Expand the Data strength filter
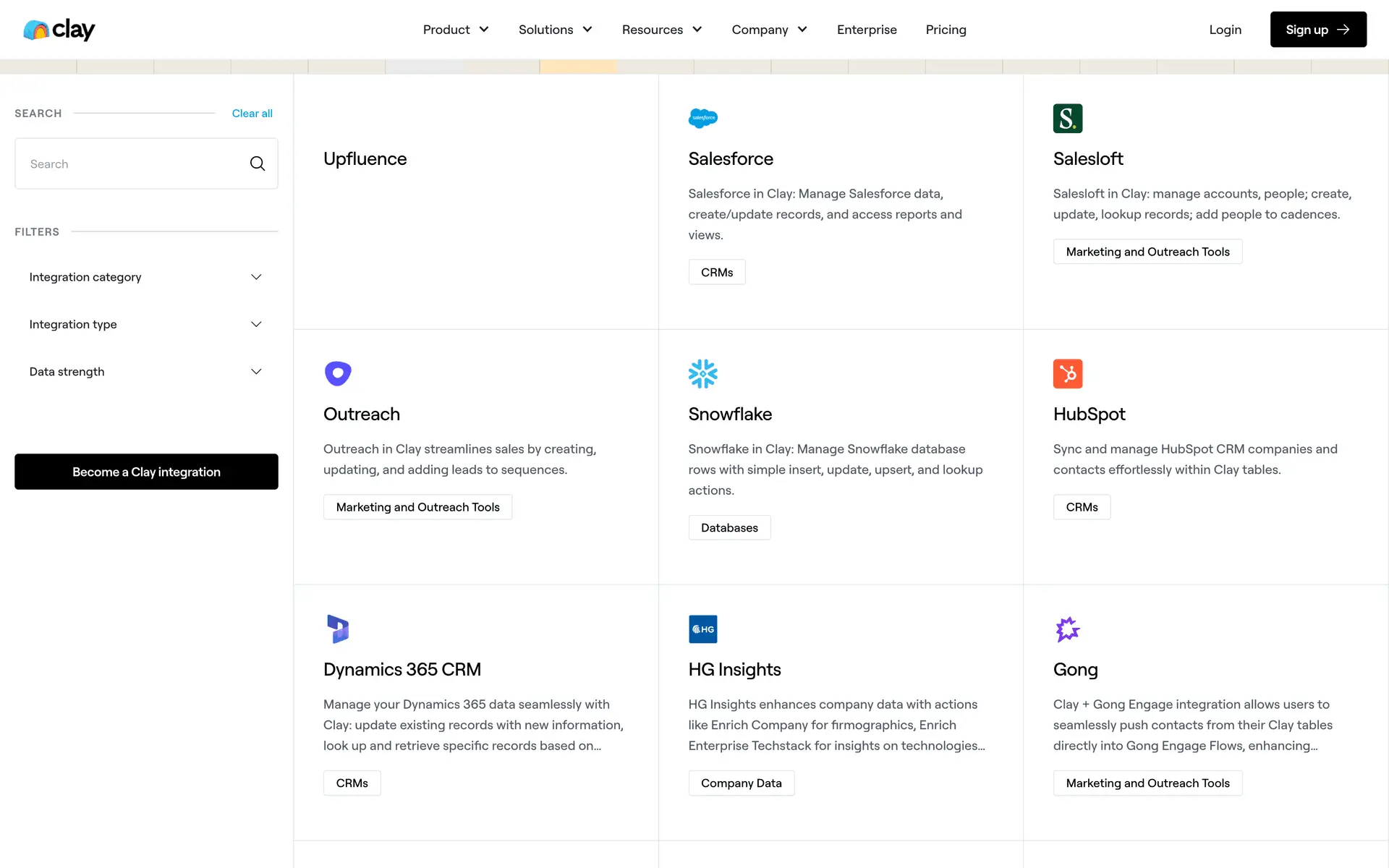This screenshot has width=1389, height=868. [146, 371]
